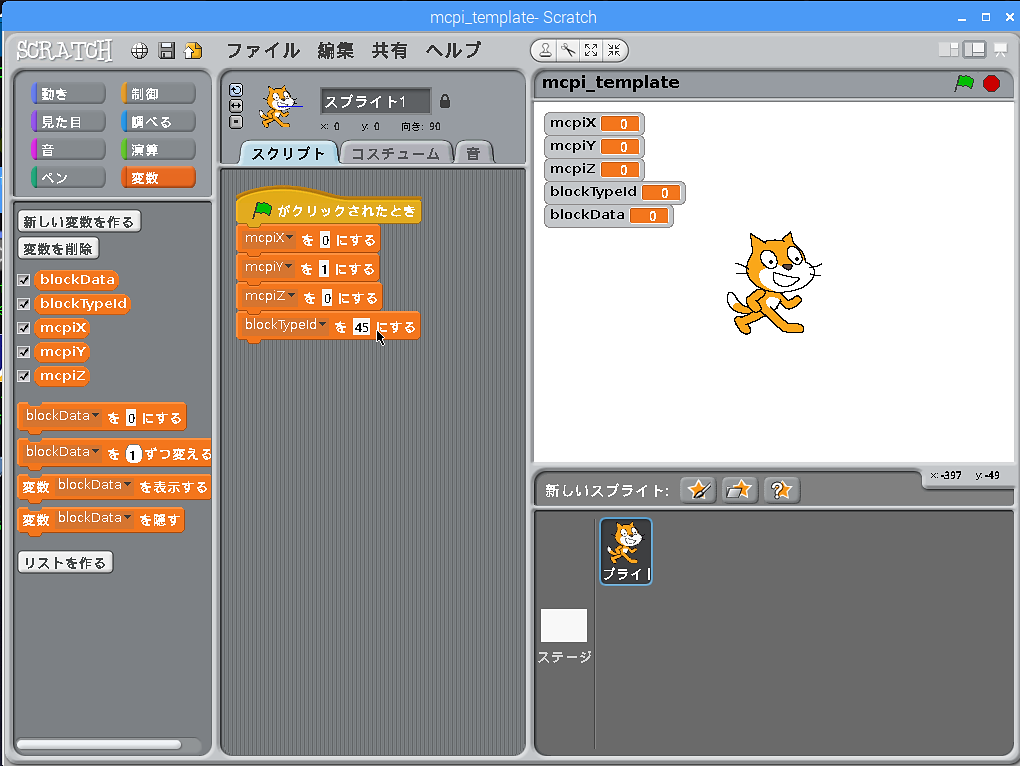This screenshot has height=766, width=1020.
Task: Click 新しい変数を作る button
Action: click(79, 222)
